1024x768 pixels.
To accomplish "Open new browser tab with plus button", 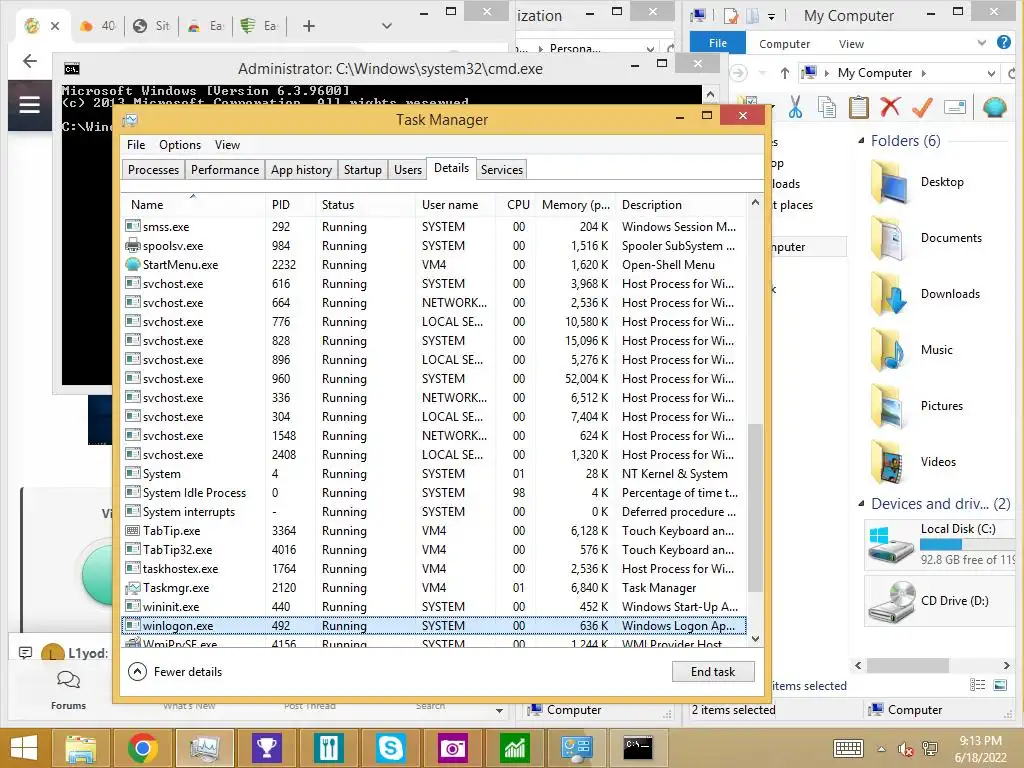I will tap(309, 26).
